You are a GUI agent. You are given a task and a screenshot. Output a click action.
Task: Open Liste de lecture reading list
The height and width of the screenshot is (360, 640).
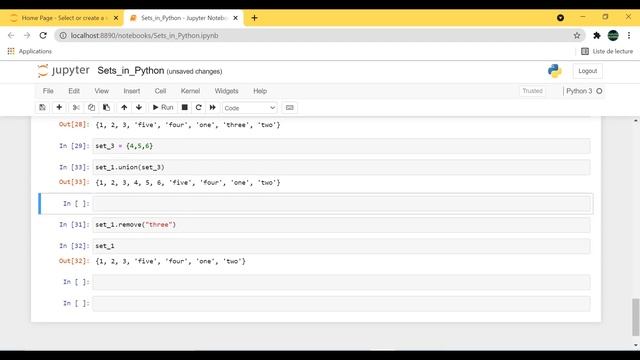coord(607,51)
